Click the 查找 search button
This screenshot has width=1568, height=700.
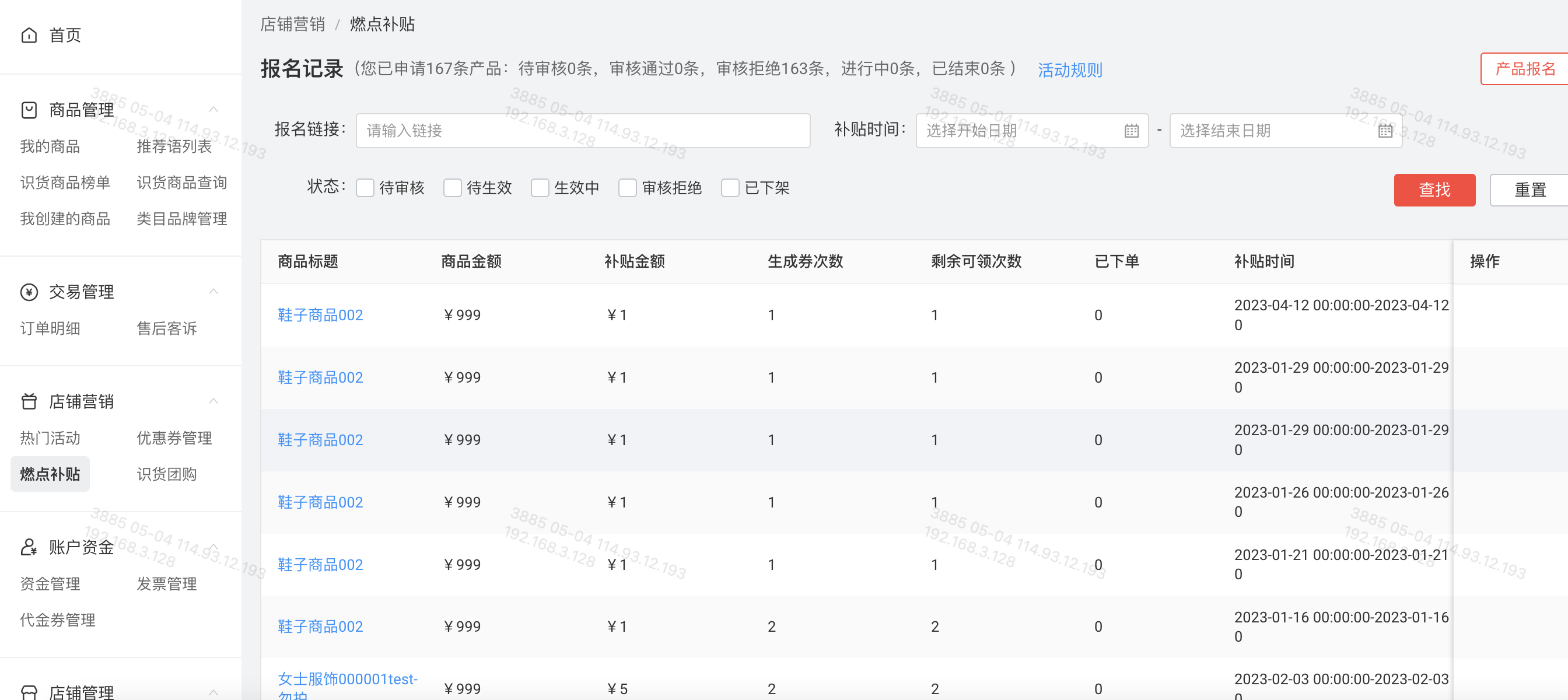point(1434,190)
